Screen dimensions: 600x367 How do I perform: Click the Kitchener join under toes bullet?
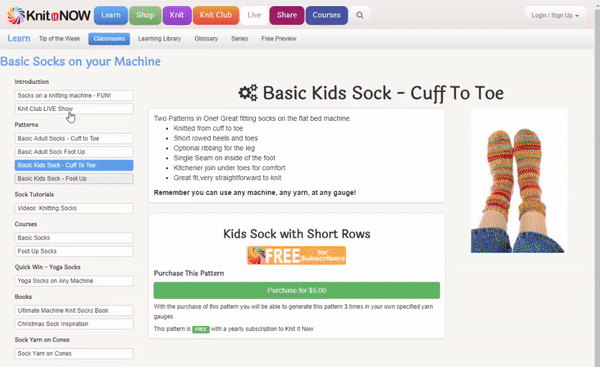229,168
